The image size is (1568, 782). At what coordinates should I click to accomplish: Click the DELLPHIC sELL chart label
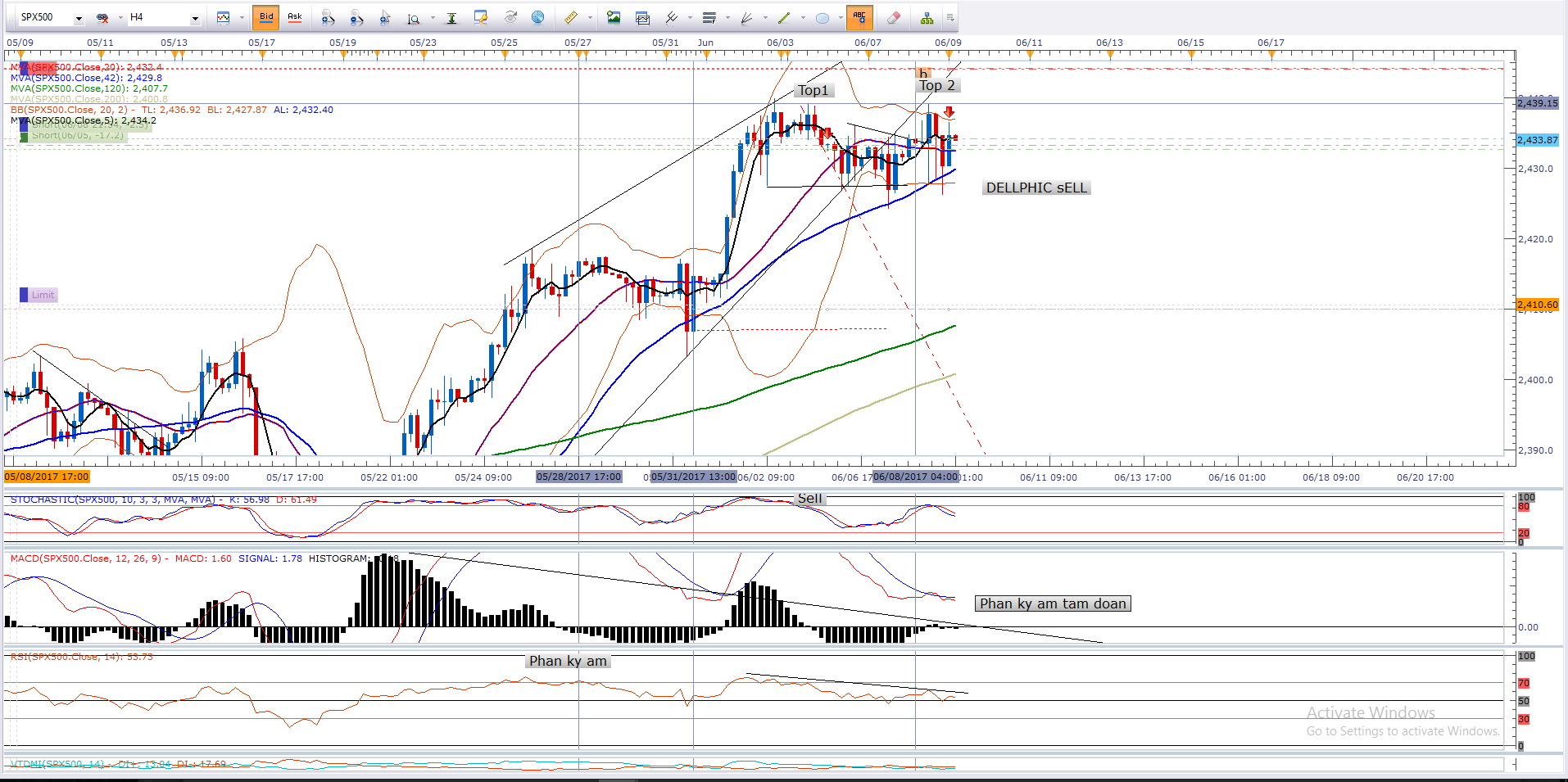click(x=1036, y=188)
